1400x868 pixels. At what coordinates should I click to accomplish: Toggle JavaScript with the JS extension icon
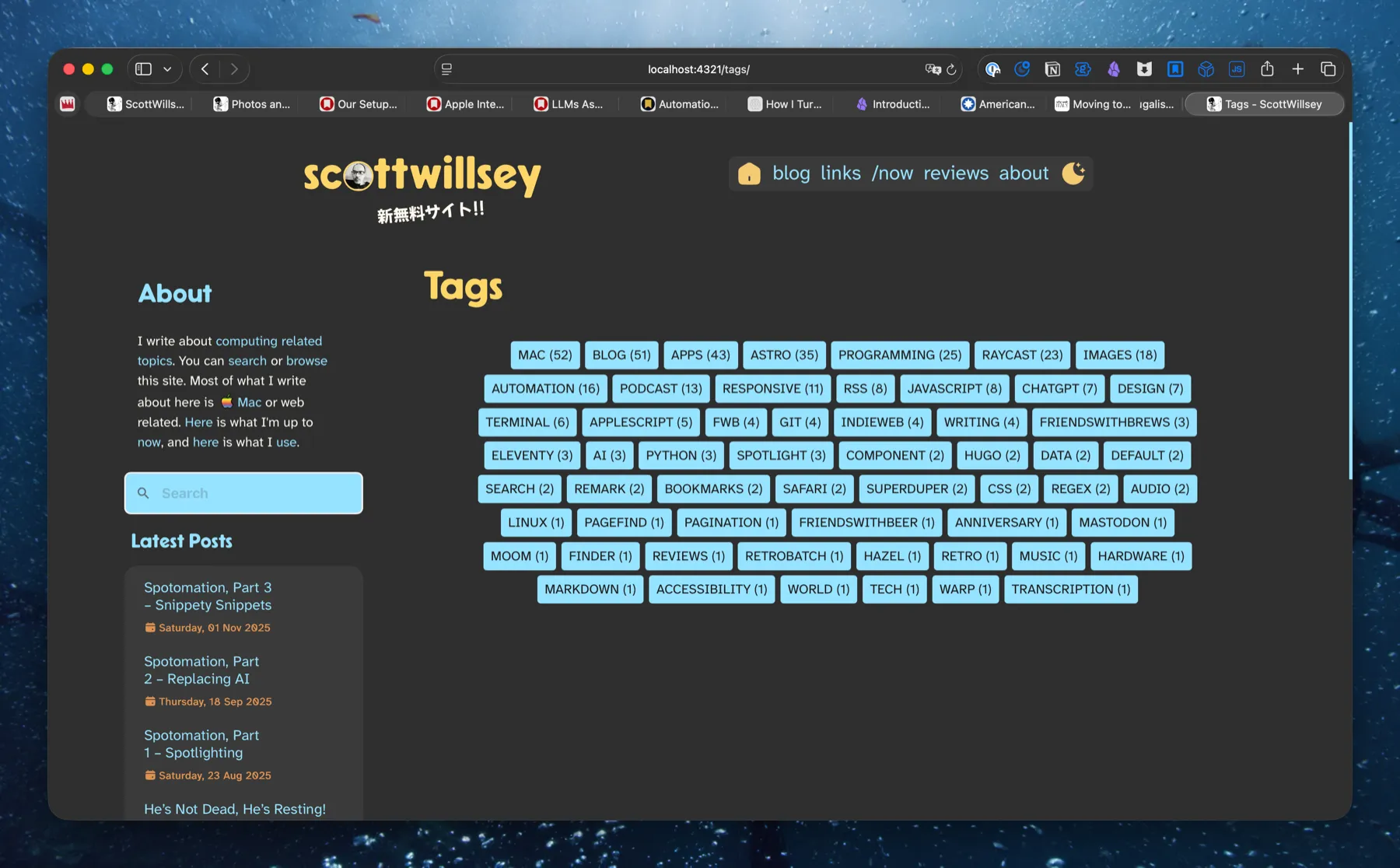tap(1237, 69)
